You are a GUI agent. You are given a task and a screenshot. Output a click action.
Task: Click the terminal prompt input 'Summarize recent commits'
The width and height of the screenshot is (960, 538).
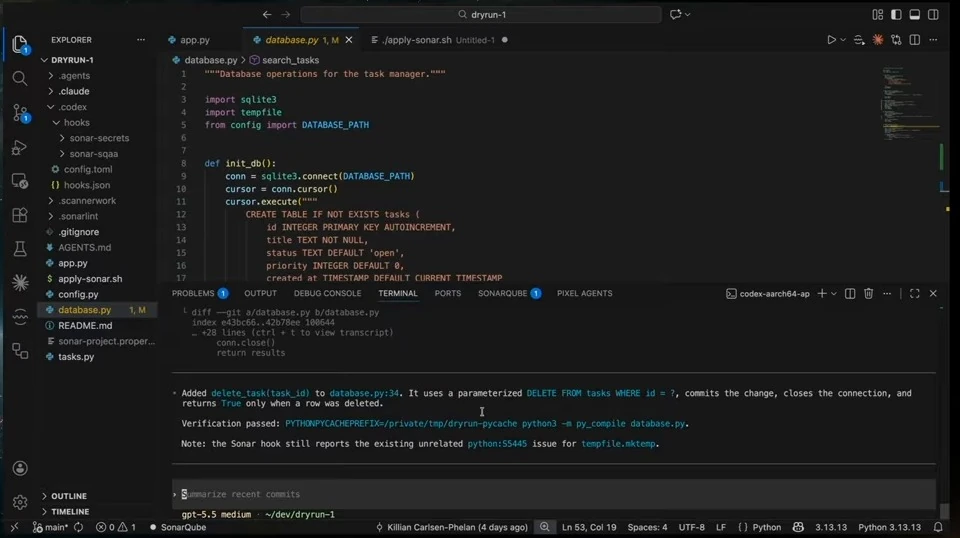[x=553, y=494]
